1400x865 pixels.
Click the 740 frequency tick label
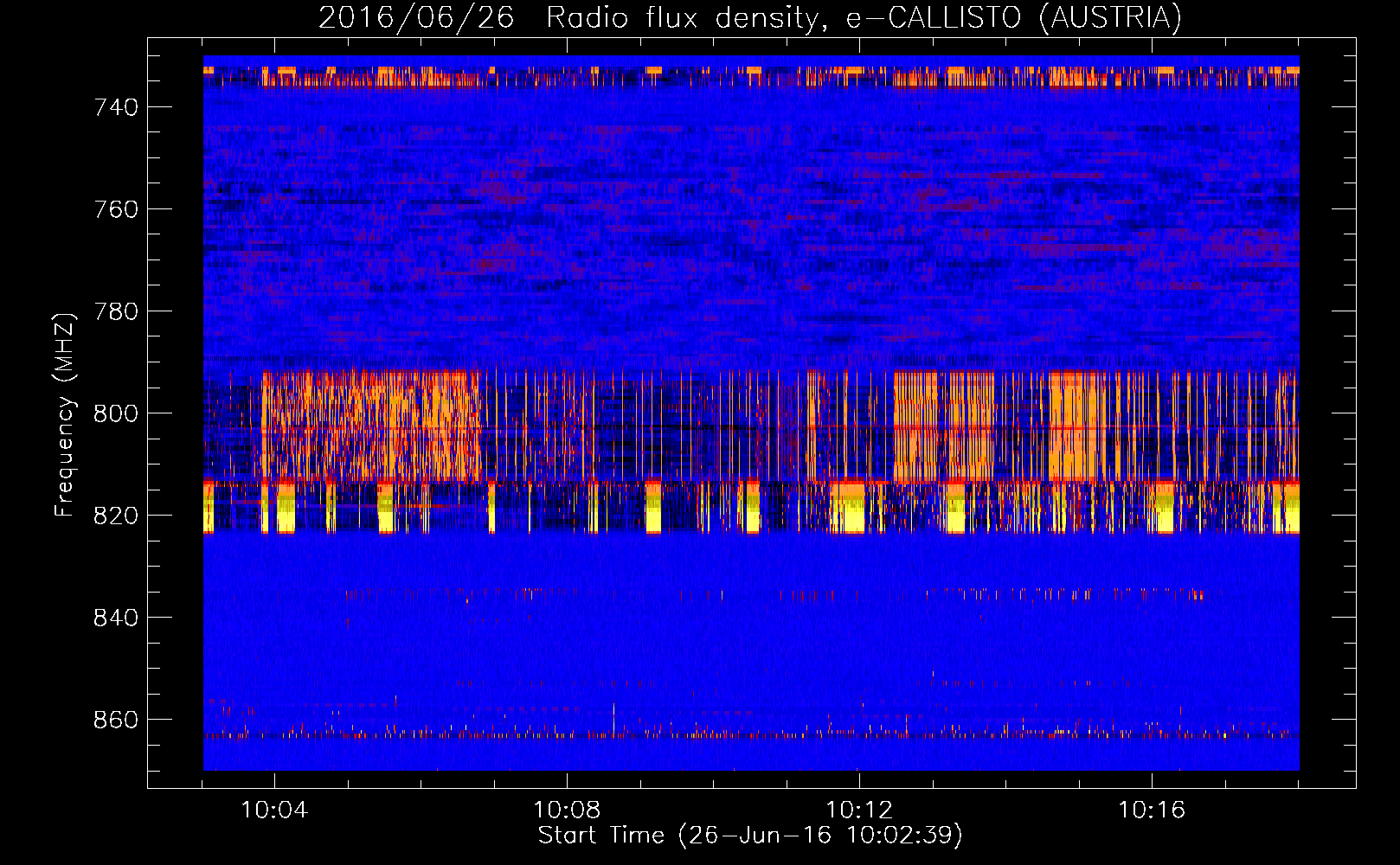coord(116,107)
